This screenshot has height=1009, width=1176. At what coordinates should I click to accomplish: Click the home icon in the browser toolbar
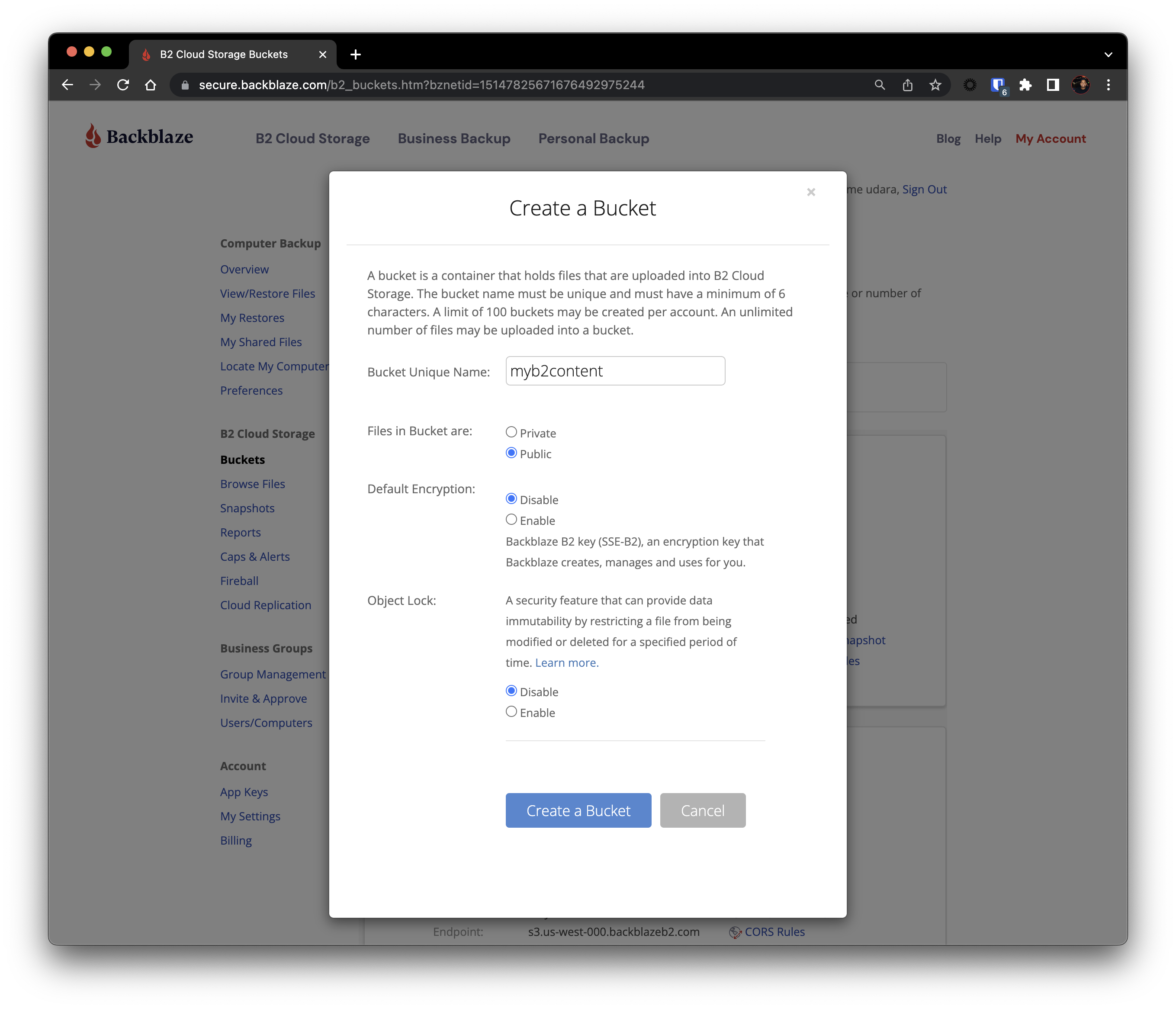click(x=151, y=84)
